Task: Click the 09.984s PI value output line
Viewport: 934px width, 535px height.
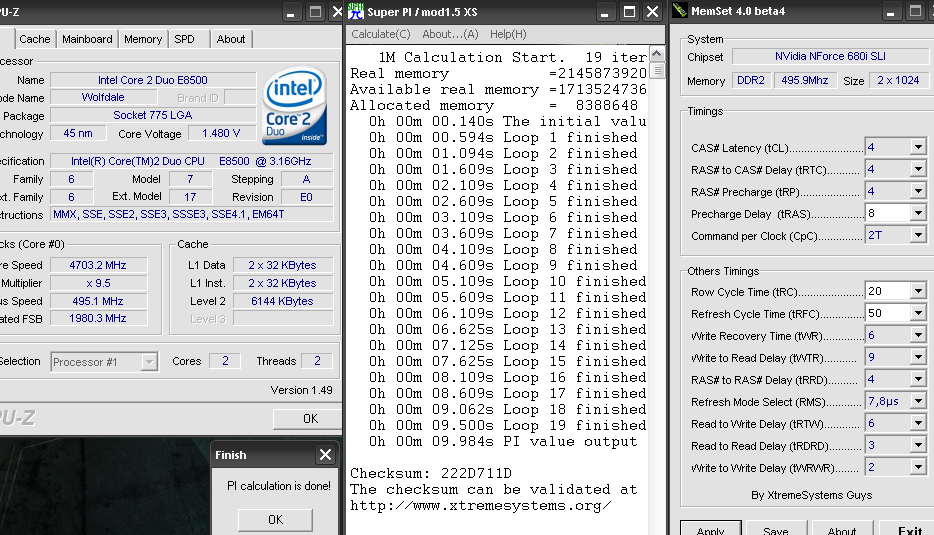Action: pos(503,441)
